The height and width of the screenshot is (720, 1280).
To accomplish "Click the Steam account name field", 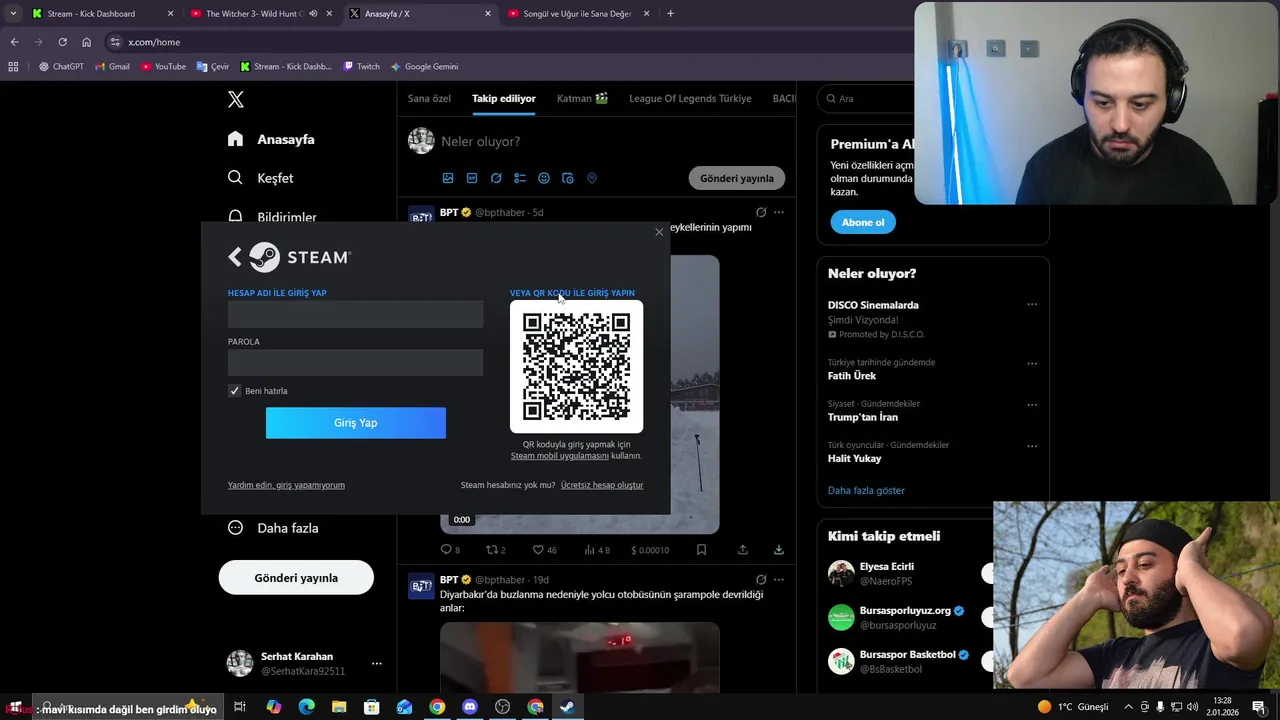I will point(355,314).
